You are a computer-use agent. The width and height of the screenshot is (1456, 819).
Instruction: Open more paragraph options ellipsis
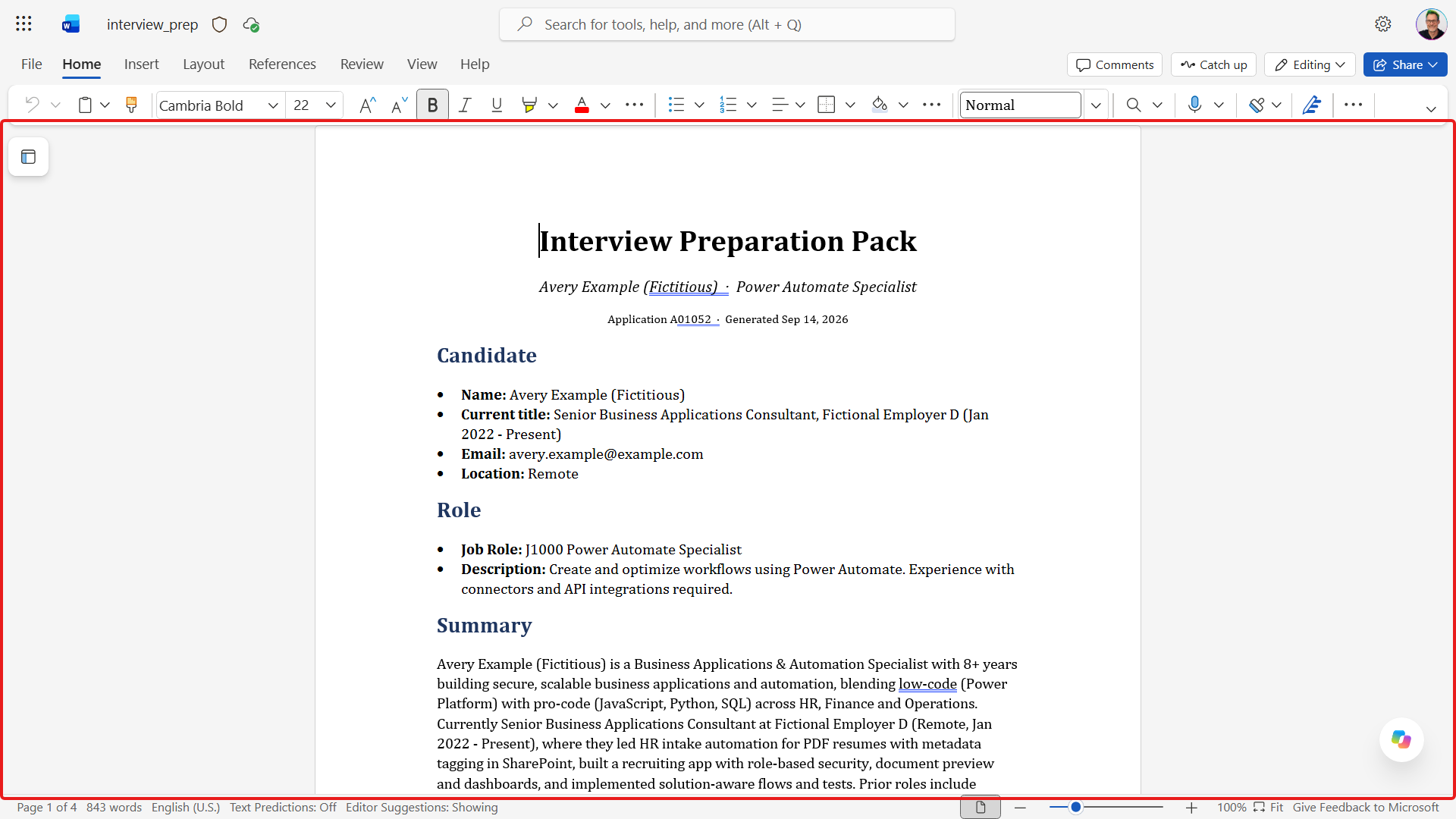point(932,105)
